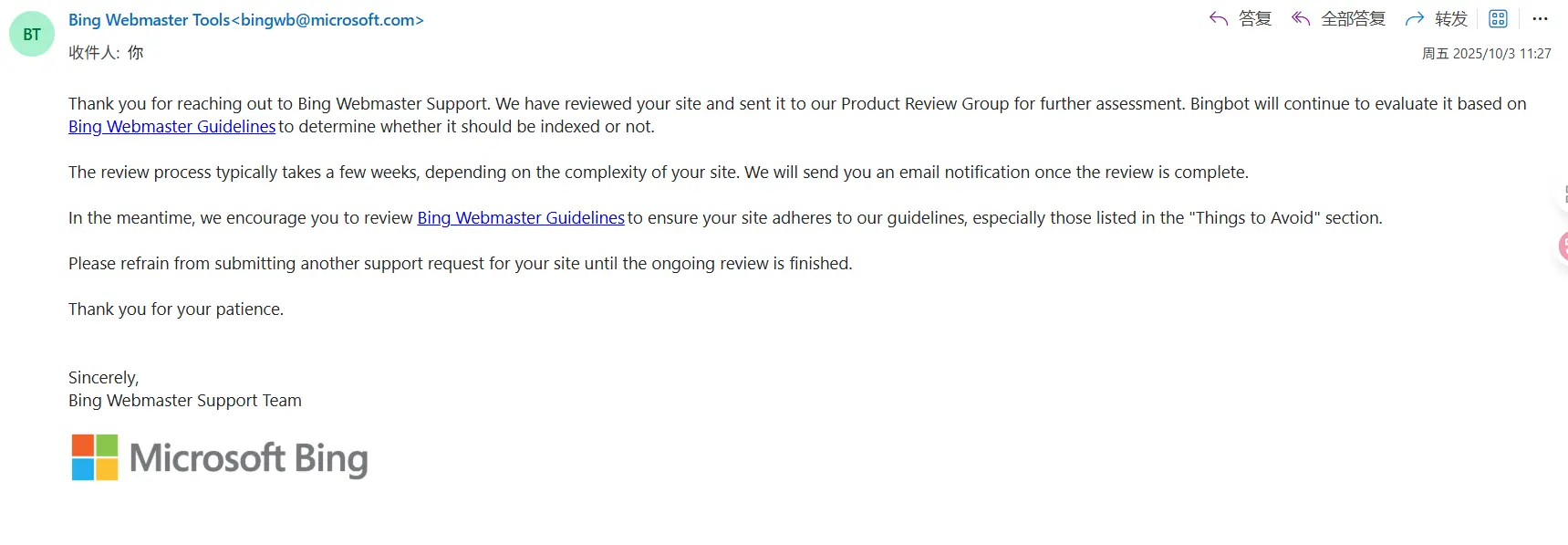Click sender name Bing Webmaster Tools
This screenshot has width=1568, height=545.
[x=150, y=19]
